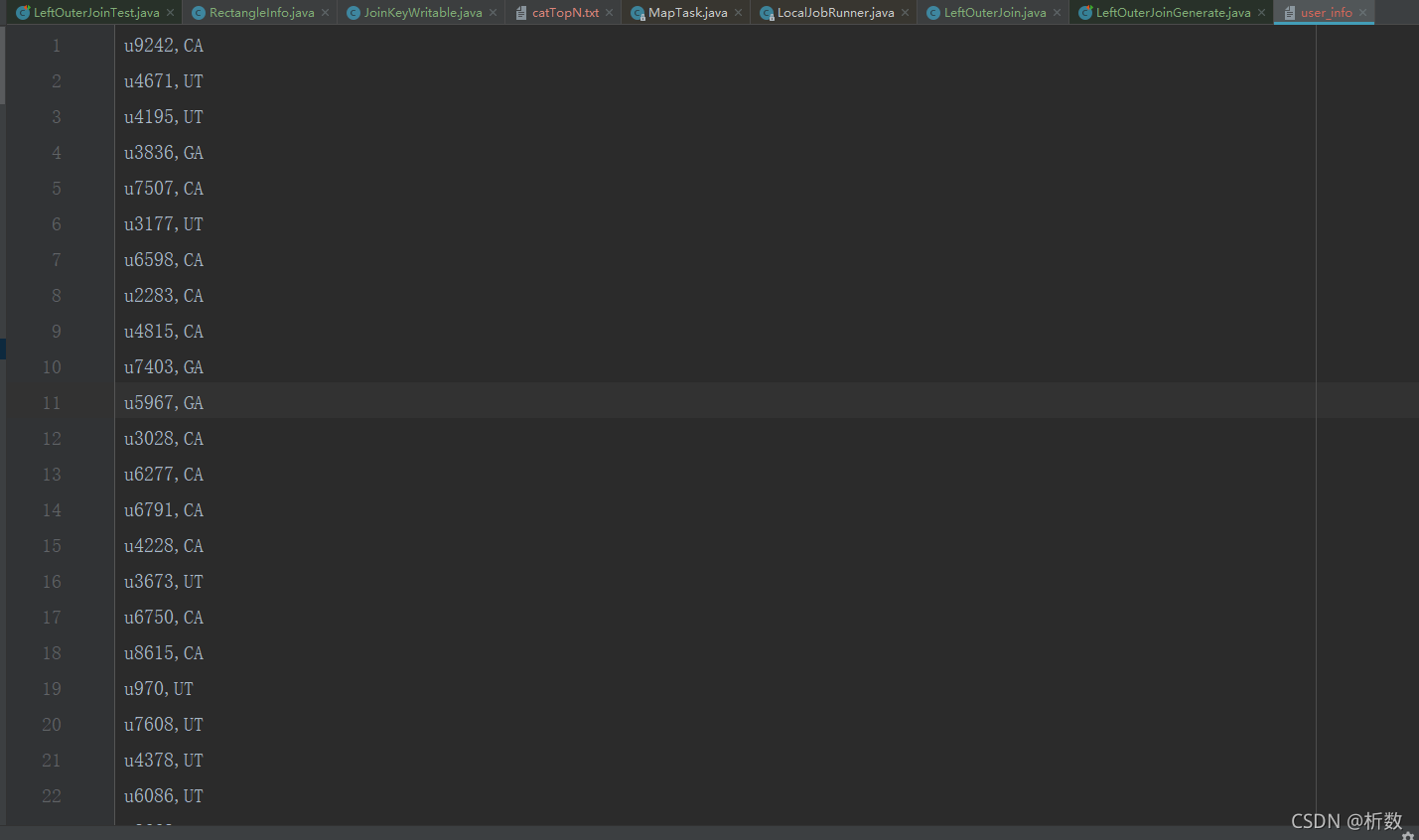Close the LeftOuterJoin.java tab

[1057, 13]
